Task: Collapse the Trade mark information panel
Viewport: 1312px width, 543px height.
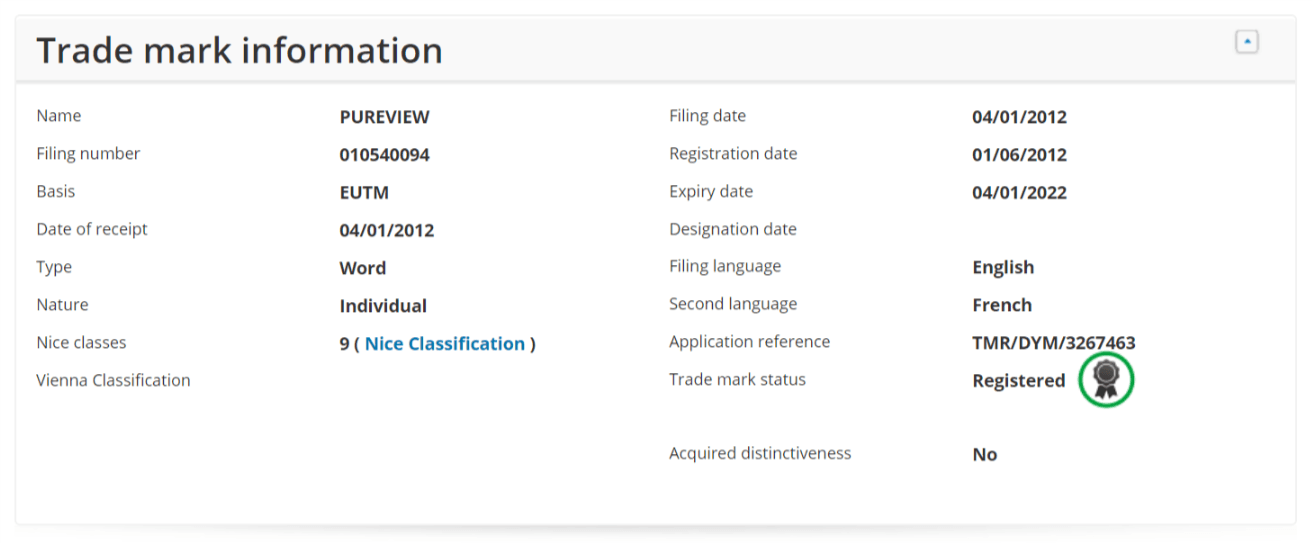Action: (1246, 42)
